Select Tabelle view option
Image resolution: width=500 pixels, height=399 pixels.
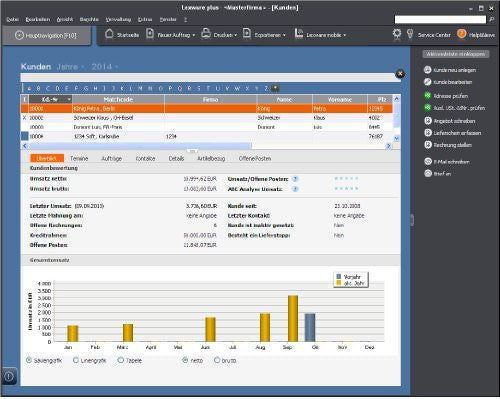click(x=121, y=360)
